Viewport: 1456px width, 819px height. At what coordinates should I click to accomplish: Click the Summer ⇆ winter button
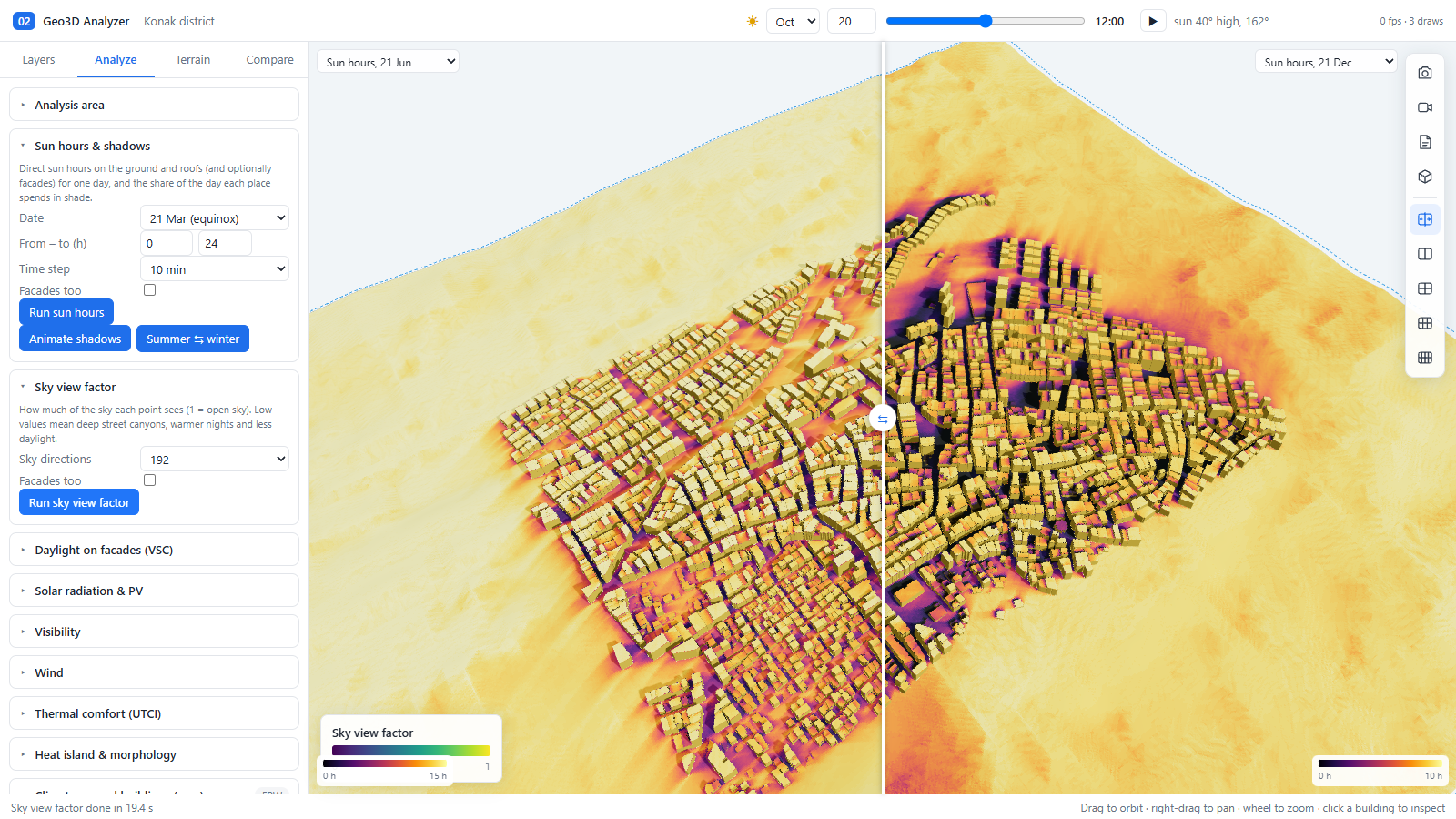[x=193, y=339]
